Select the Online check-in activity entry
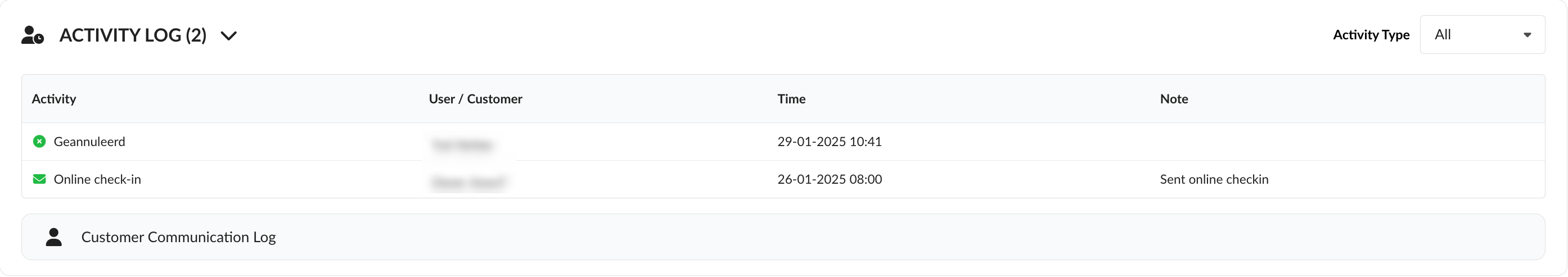 (x=97, y=179)
